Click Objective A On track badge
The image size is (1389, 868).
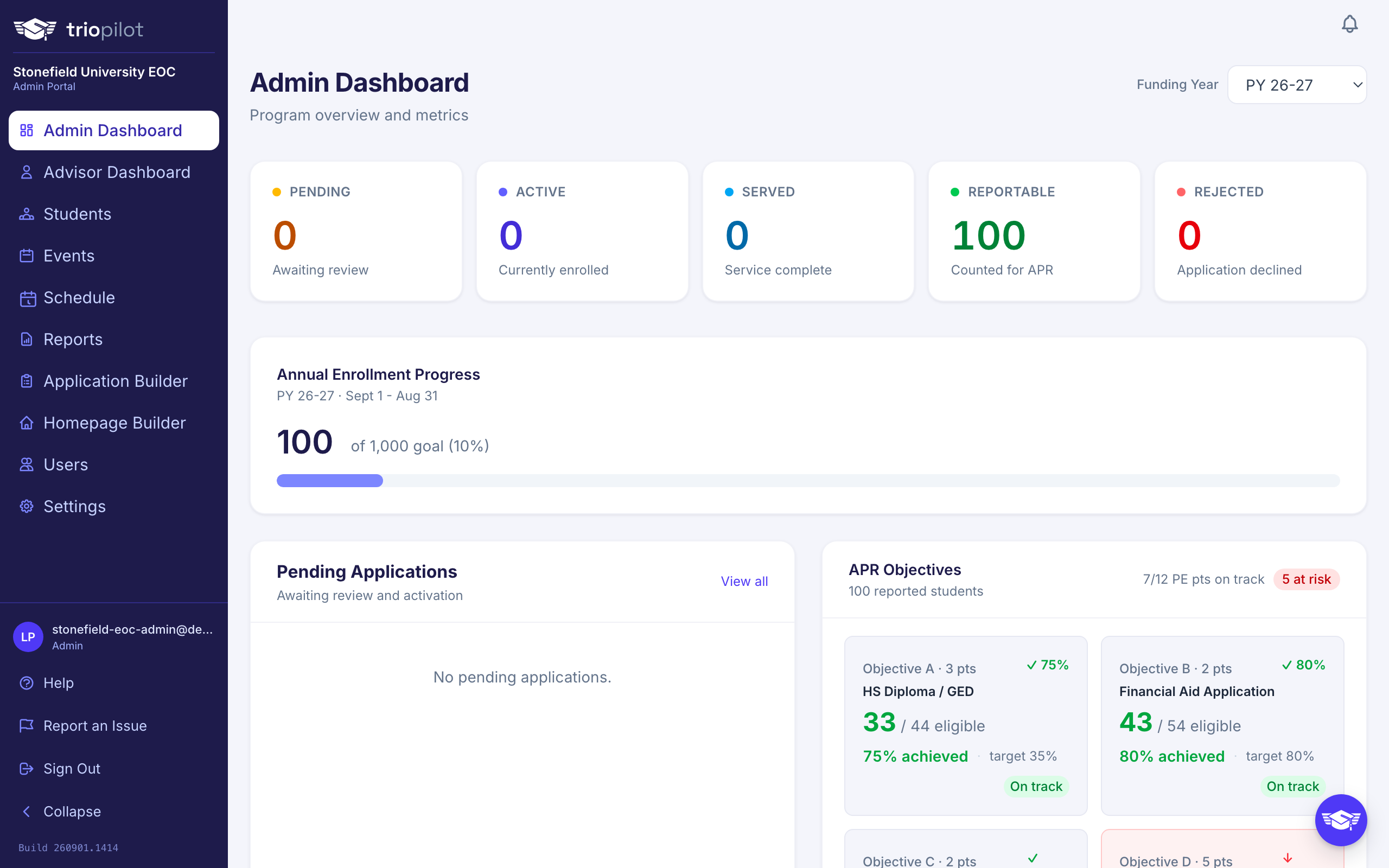pos(1036,787)
